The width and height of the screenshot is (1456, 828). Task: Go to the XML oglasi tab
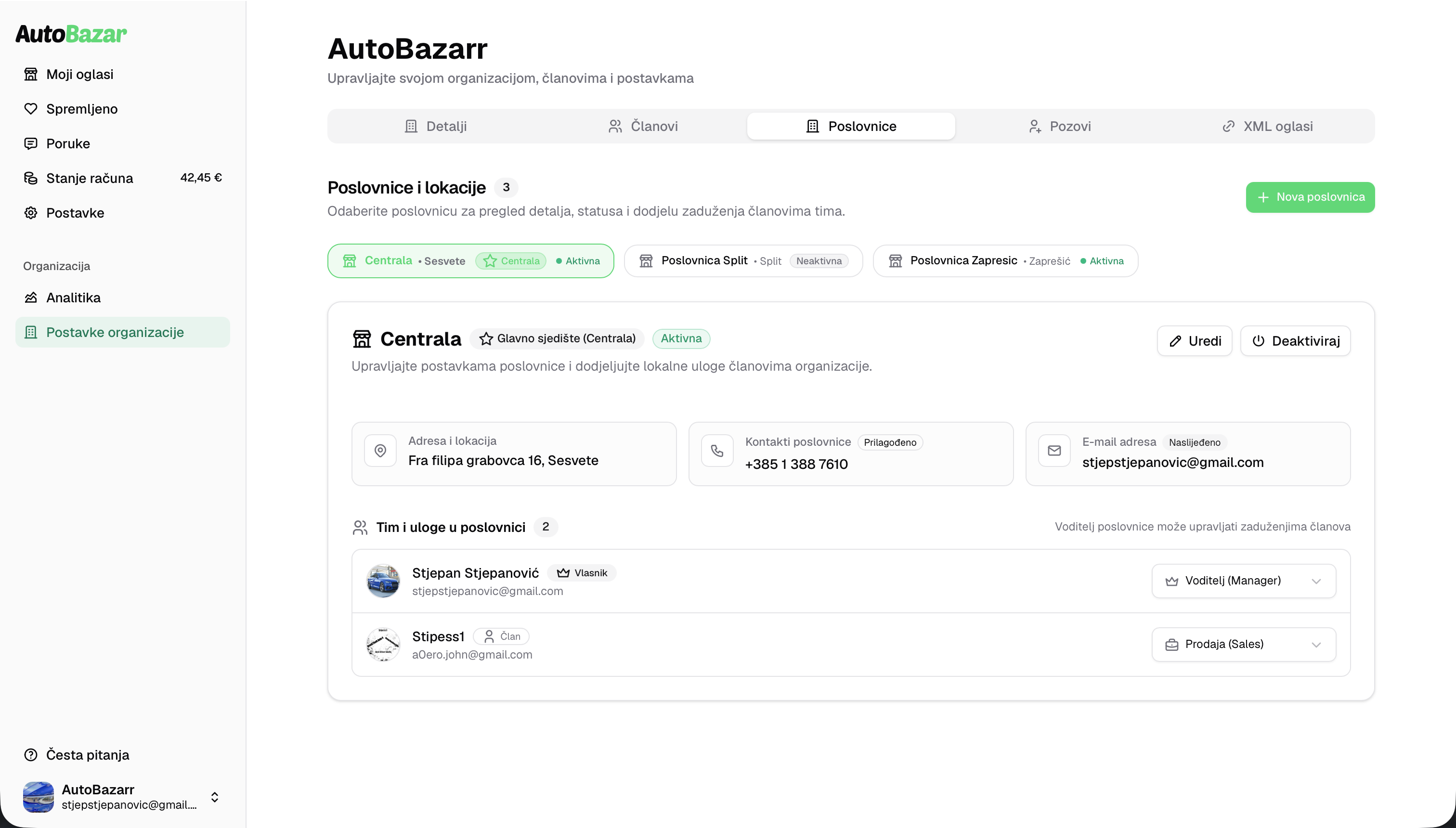[x=1267, y=126]
